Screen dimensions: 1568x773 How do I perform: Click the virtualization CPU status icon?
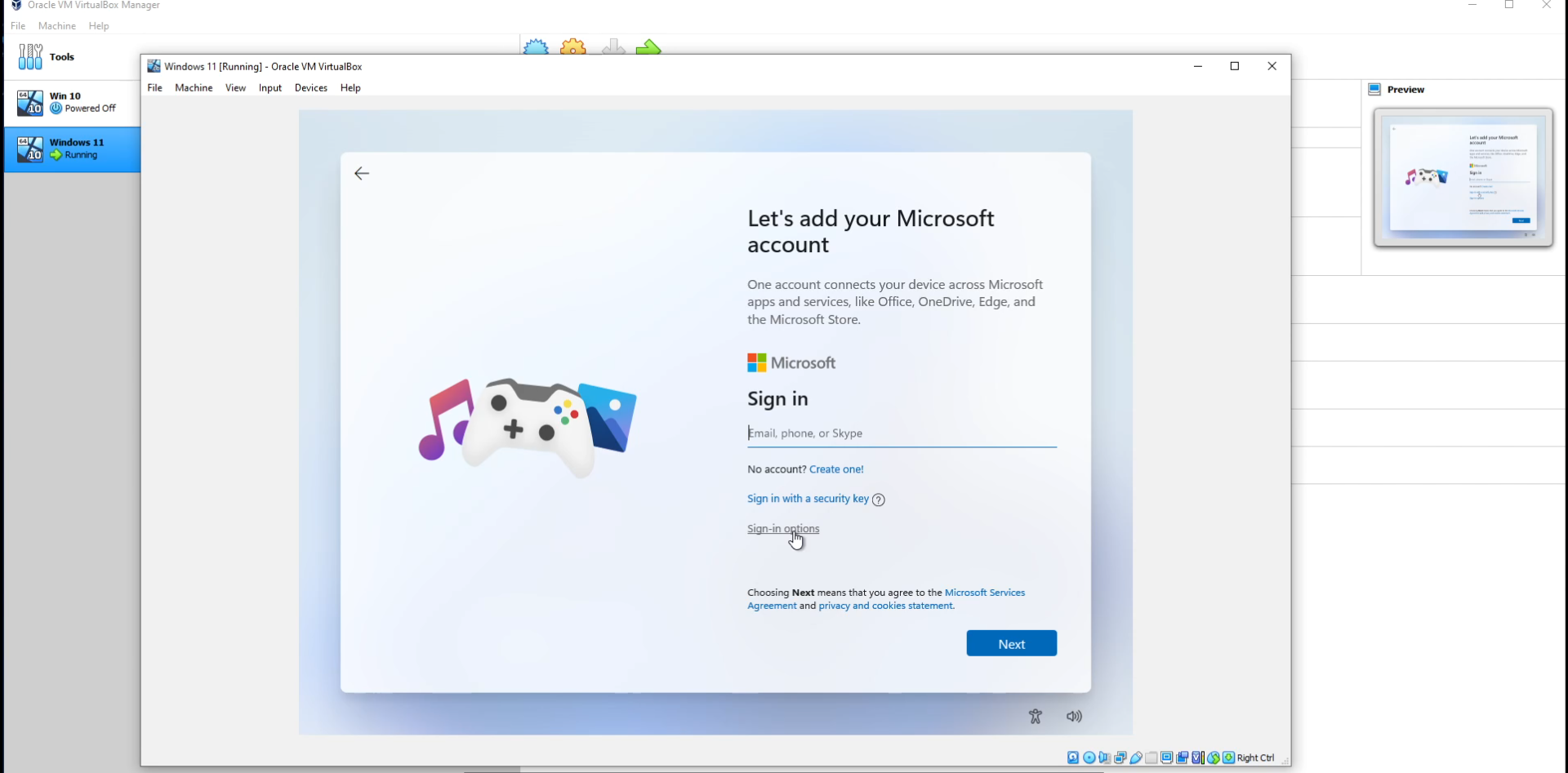tap(1197, 757)
